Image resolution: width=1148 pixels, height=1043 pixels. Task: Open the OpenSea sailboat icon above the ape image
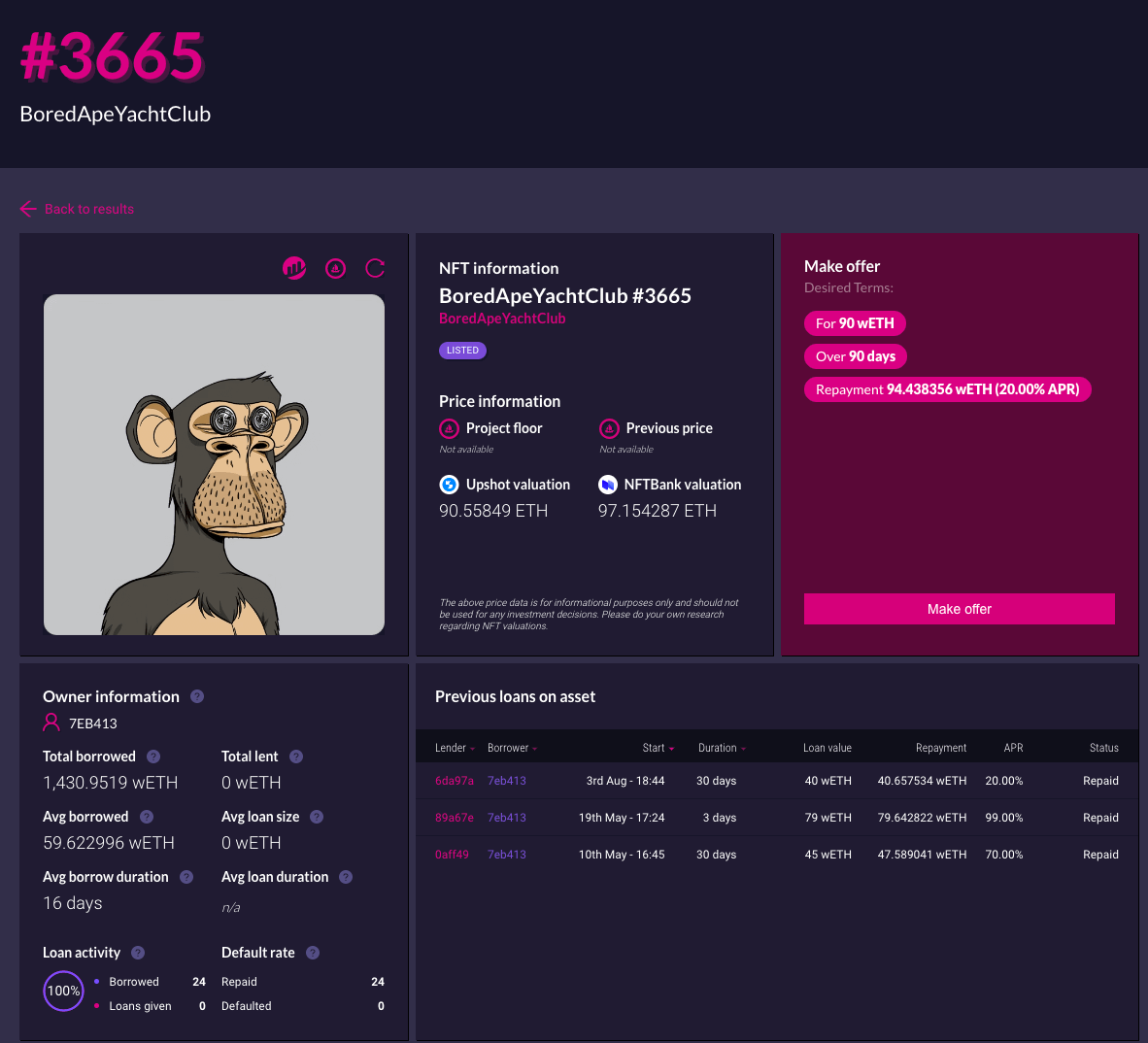point(335,268)
